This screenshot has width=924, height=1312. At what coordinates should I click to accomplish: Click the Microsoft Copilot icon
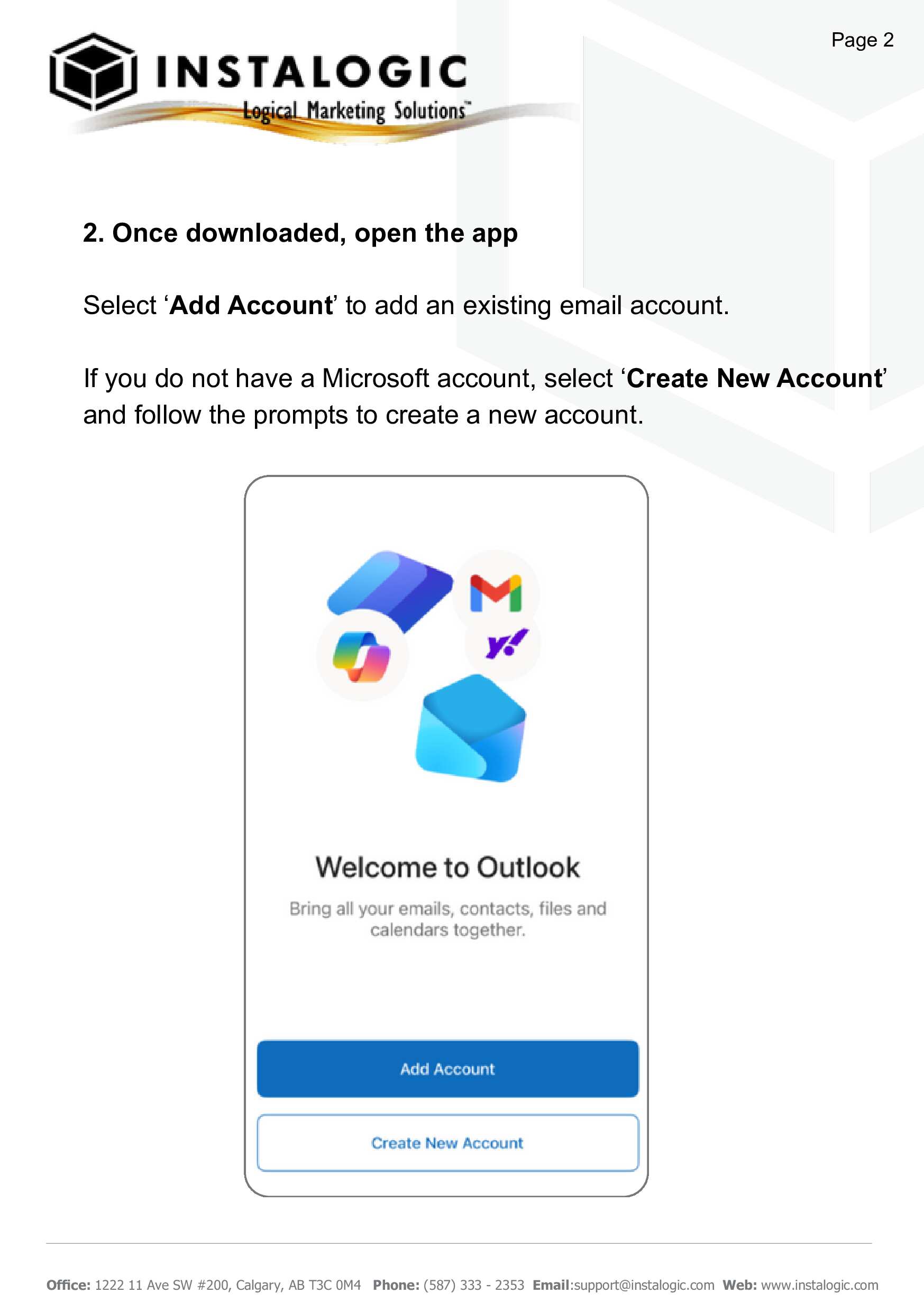362,656
